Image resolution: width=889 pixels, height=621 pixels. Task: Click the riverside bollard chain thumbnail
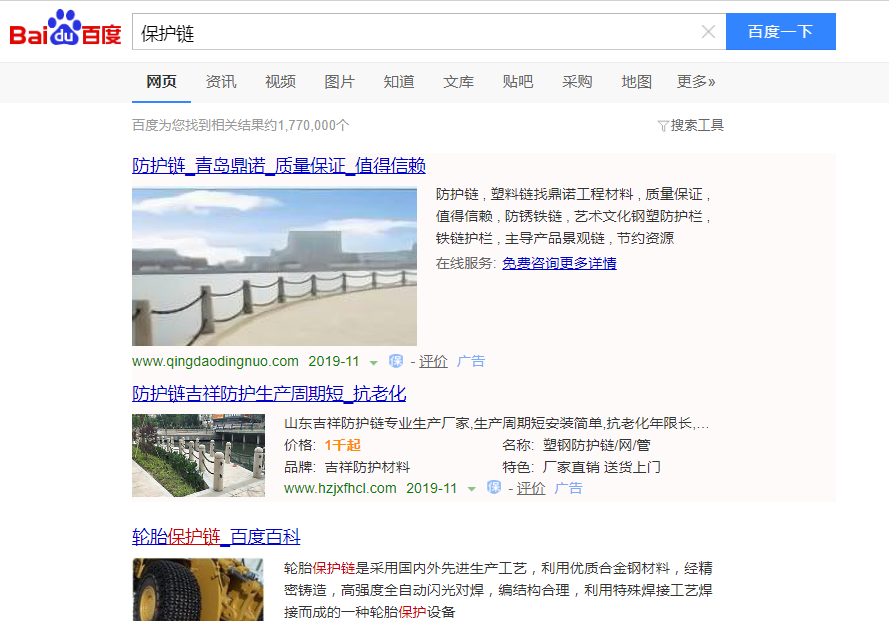[x=198, y=455]
